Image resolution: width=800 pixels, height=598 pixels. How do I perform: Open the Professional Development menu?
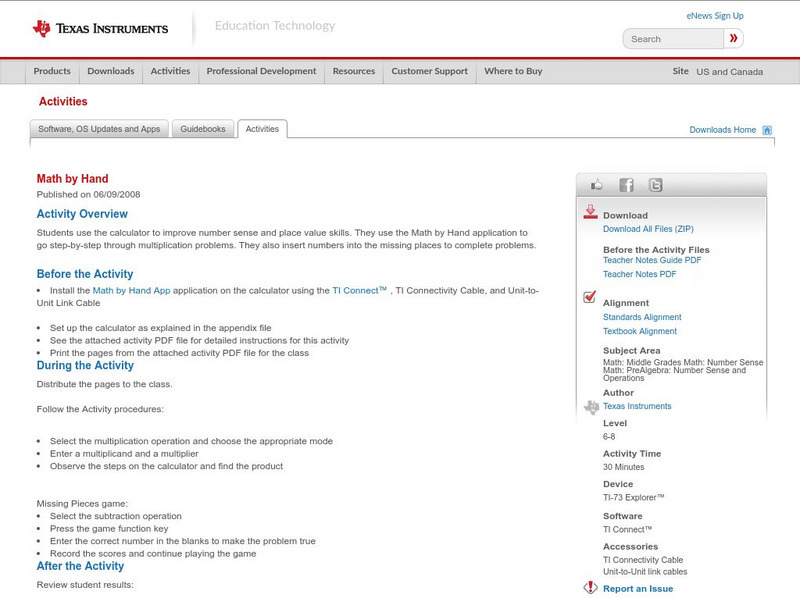click(261, 72)
